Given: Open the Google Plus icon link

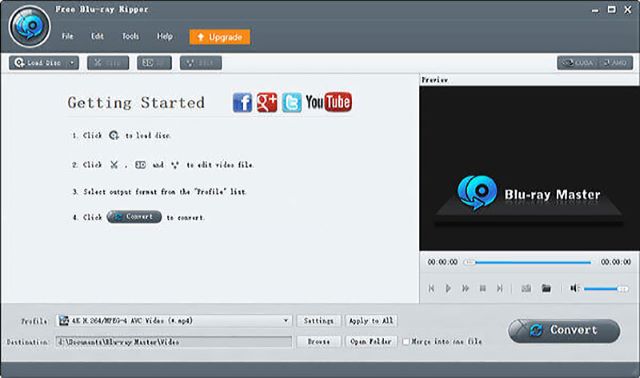Looking at the screenshot, I should point(267,102).
